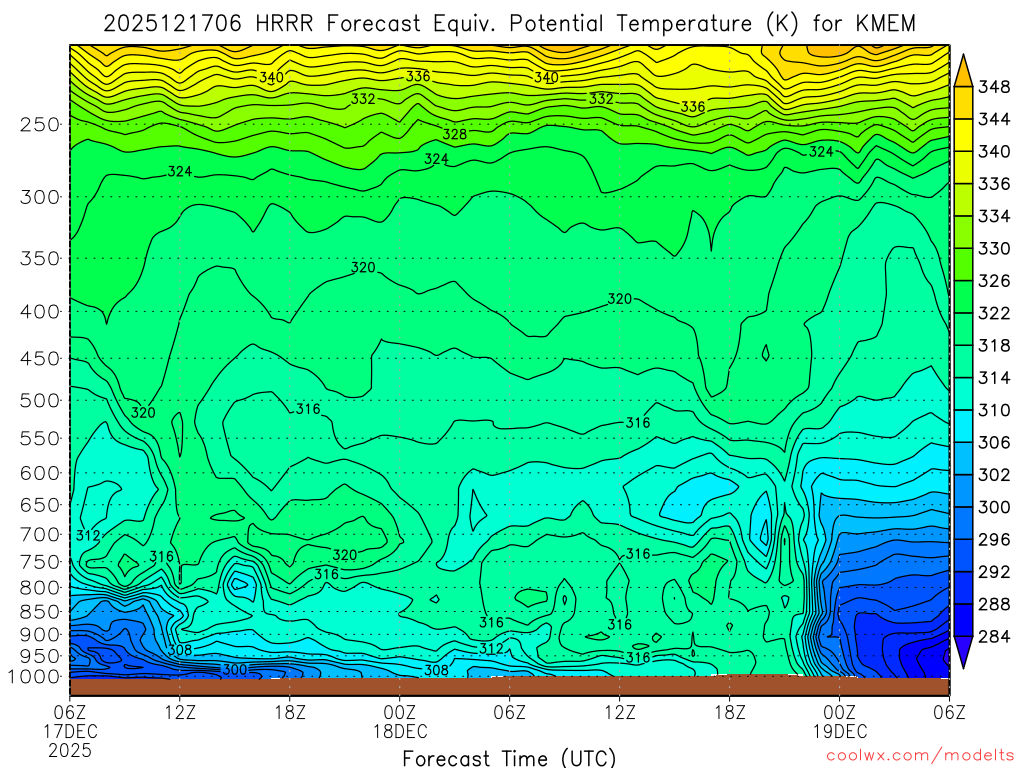1024x768 pixels.
Task: Click colorbar label 288
Action: (x=994, y=604)
